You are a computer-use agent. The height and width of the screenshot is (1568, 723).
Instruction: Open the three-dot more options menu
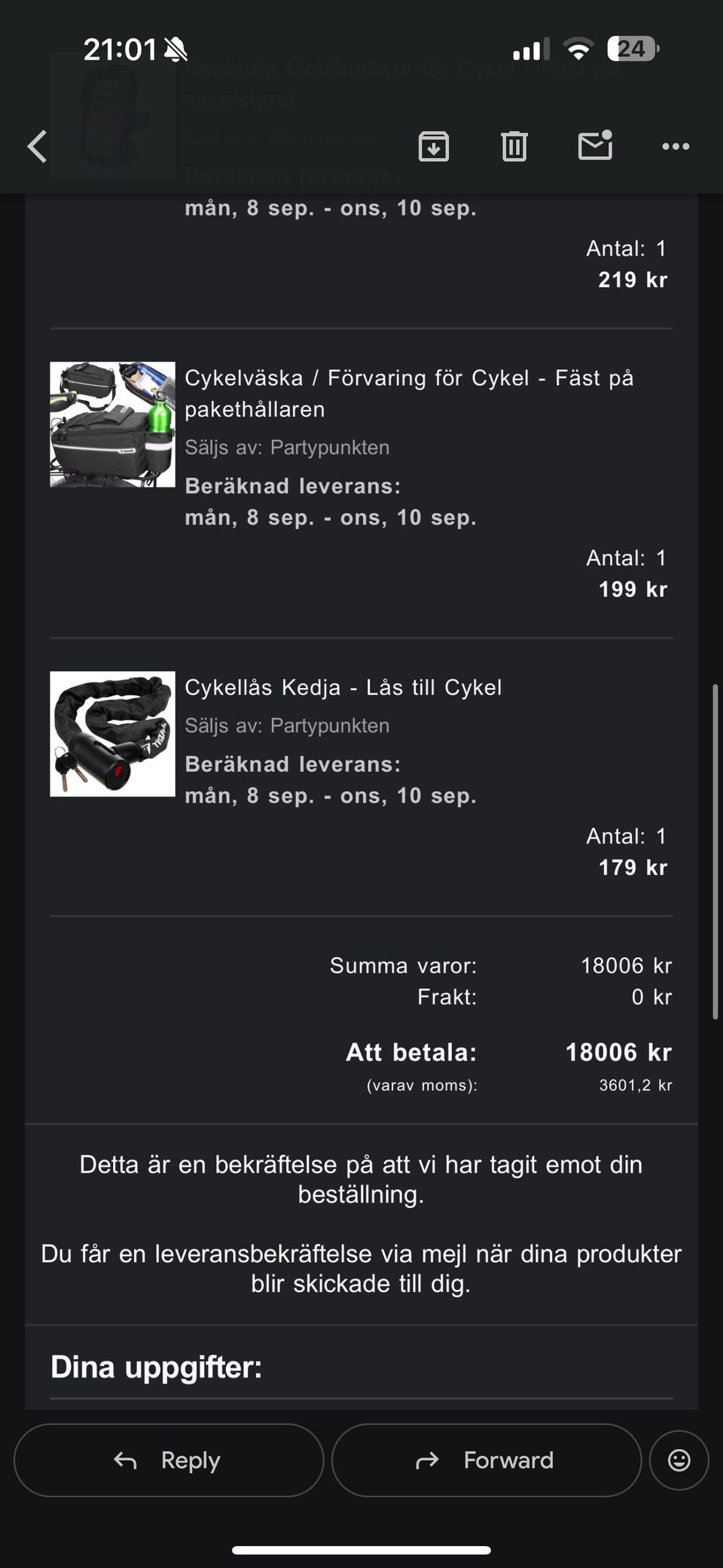676,146
